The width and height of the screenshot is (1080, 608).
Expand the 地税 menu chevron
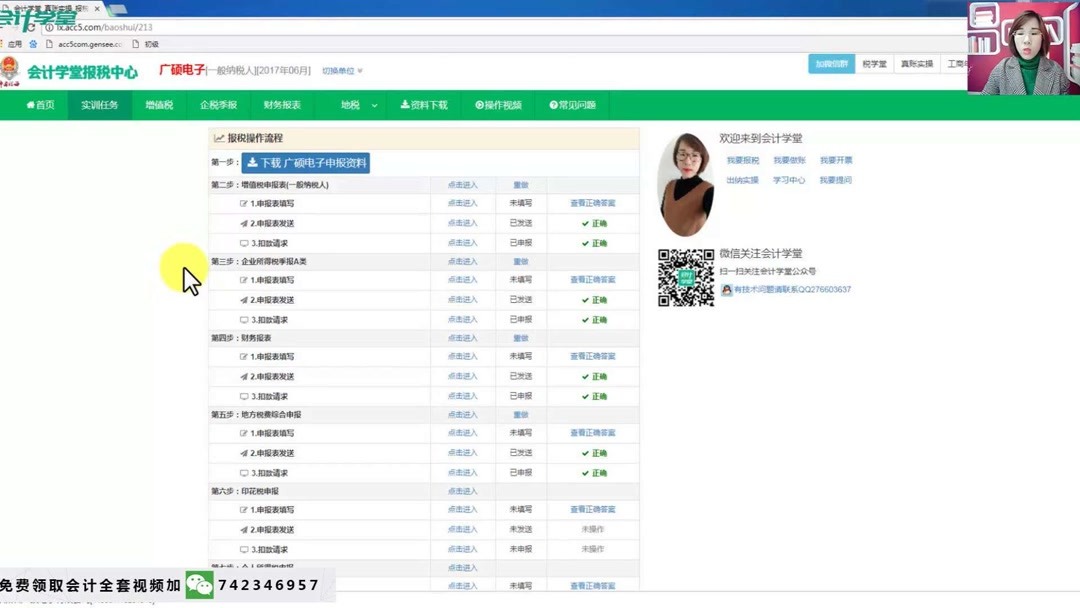pos(372,104)
